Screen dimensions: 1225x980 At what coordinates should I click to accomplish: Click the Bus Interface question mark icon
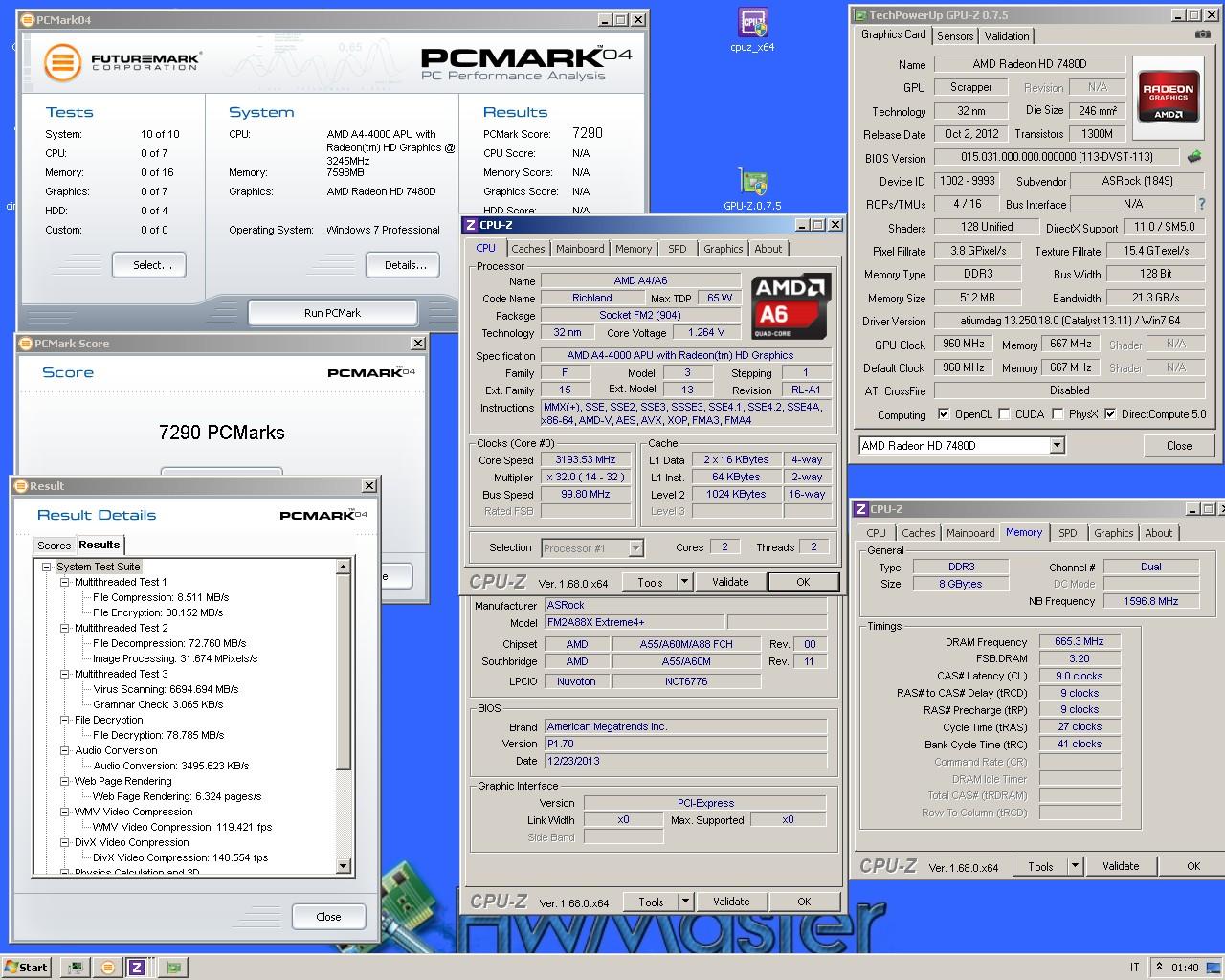point(1202,204)
